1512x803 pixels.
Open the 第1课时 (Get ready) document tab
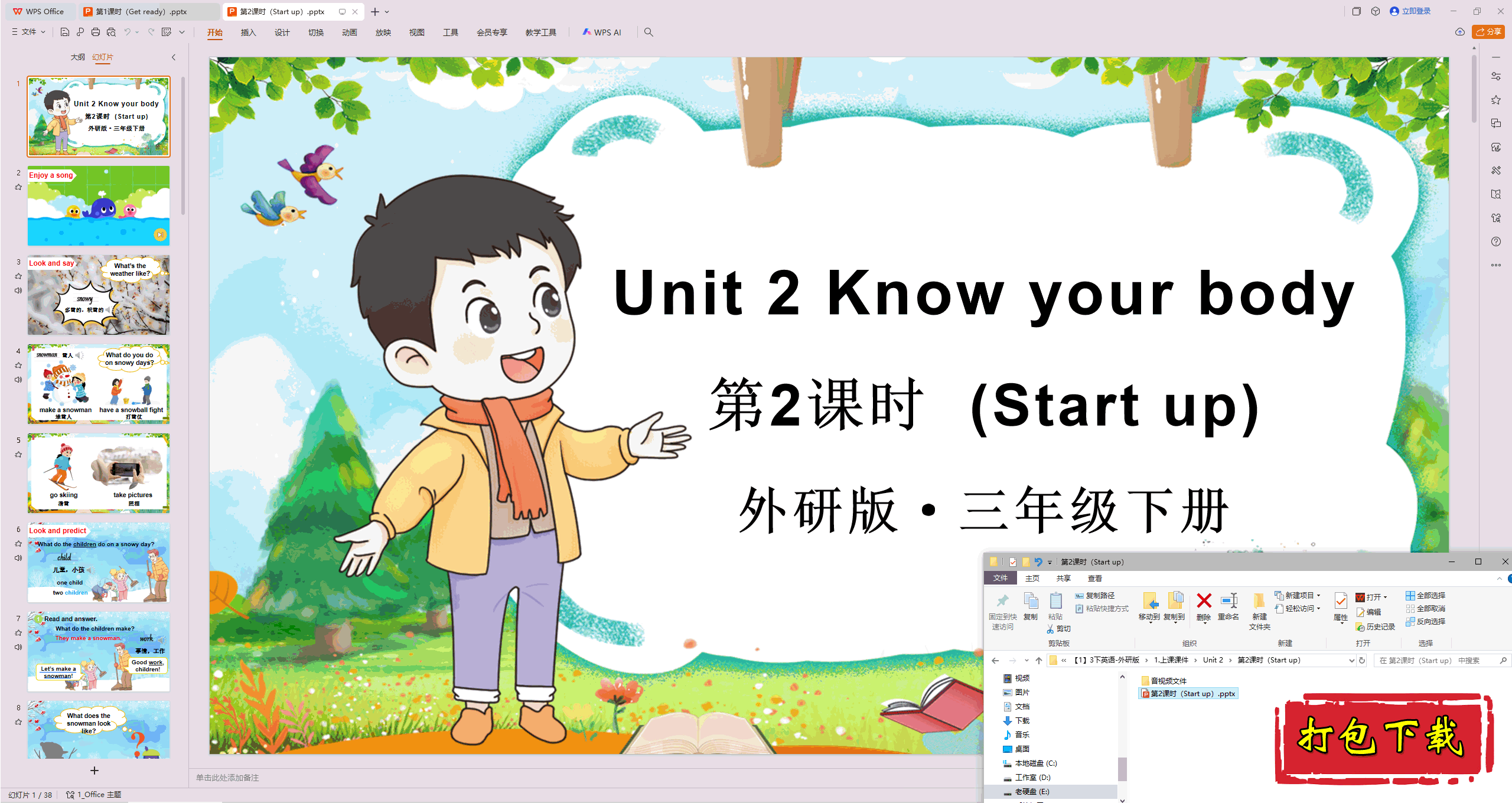pos(149,11)
